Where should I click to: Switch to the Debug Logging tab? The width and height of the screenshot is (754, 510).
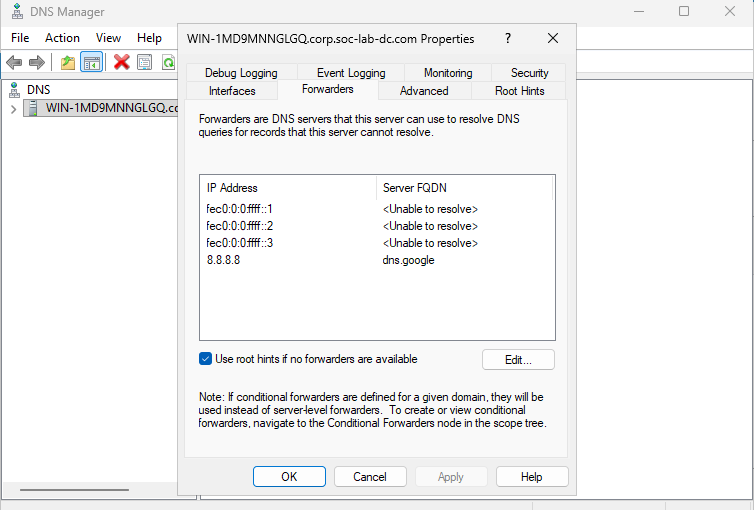point(241,73)
